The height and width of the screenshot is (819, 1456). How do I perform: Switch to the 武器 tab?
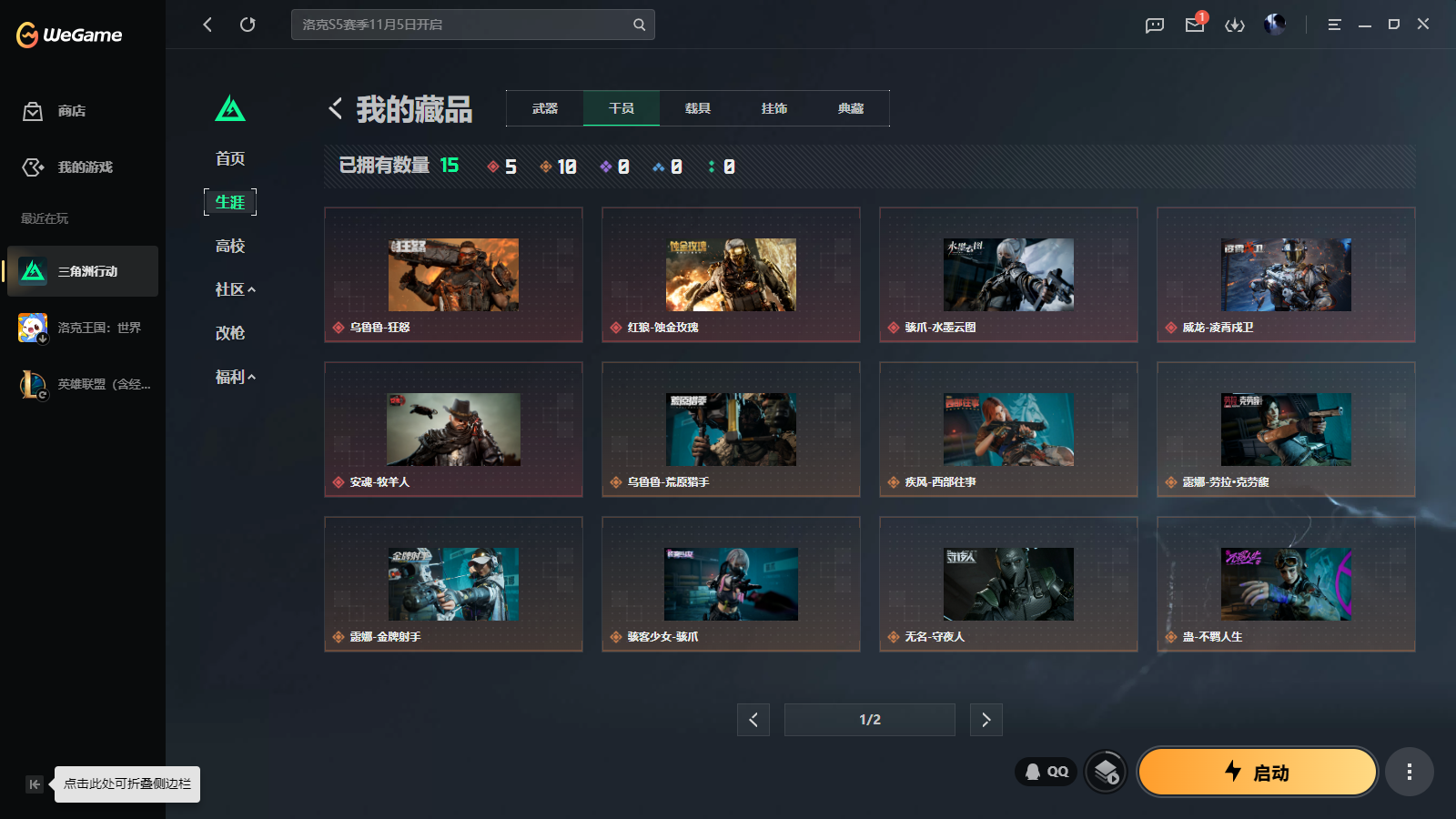tap(545, 108)
